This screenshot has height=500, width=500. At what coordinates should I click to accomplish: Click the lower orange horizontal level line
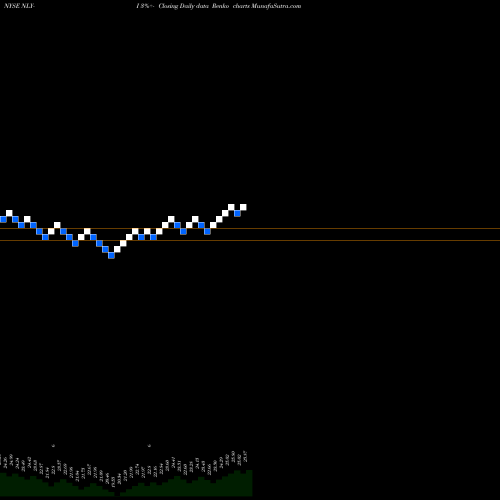pos(250,240)
